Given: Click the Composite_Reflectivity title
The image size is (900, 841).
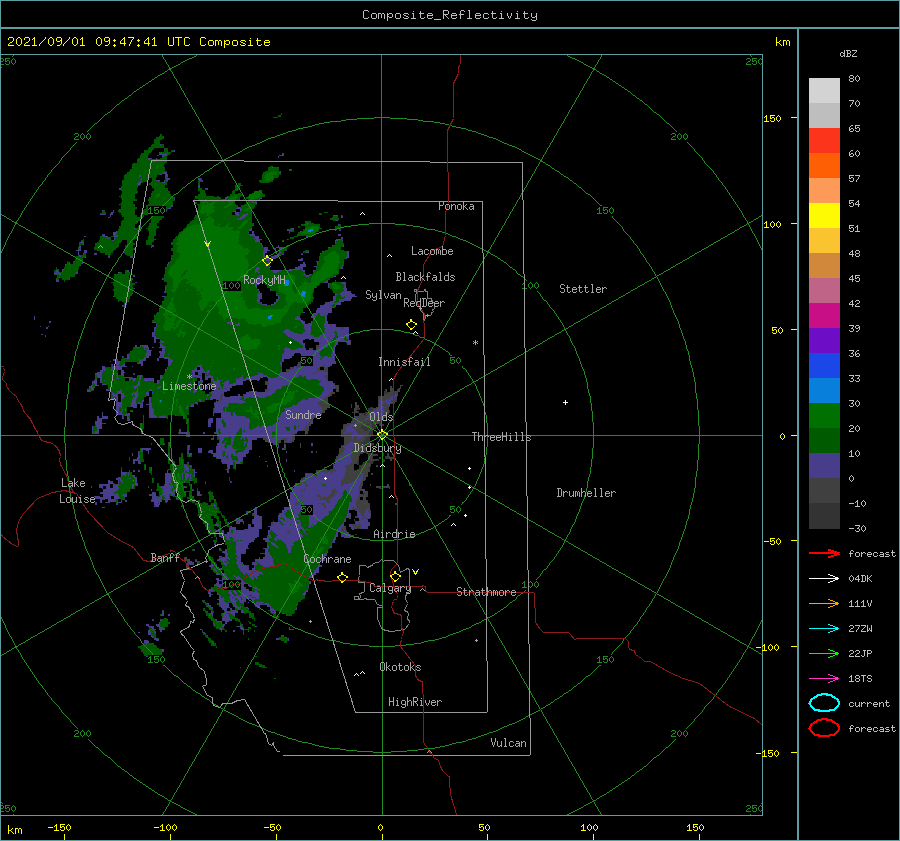Looking at the screenshot, I should click(450, 15).
